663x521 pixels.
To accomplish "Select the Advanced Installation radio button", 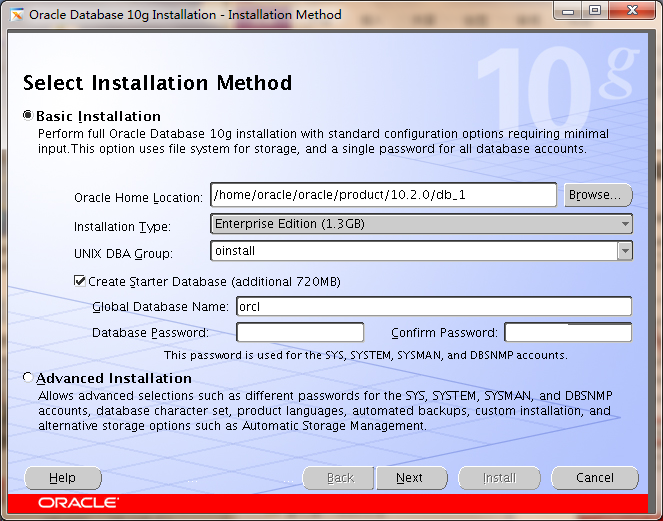I will (x=28, y=377).
